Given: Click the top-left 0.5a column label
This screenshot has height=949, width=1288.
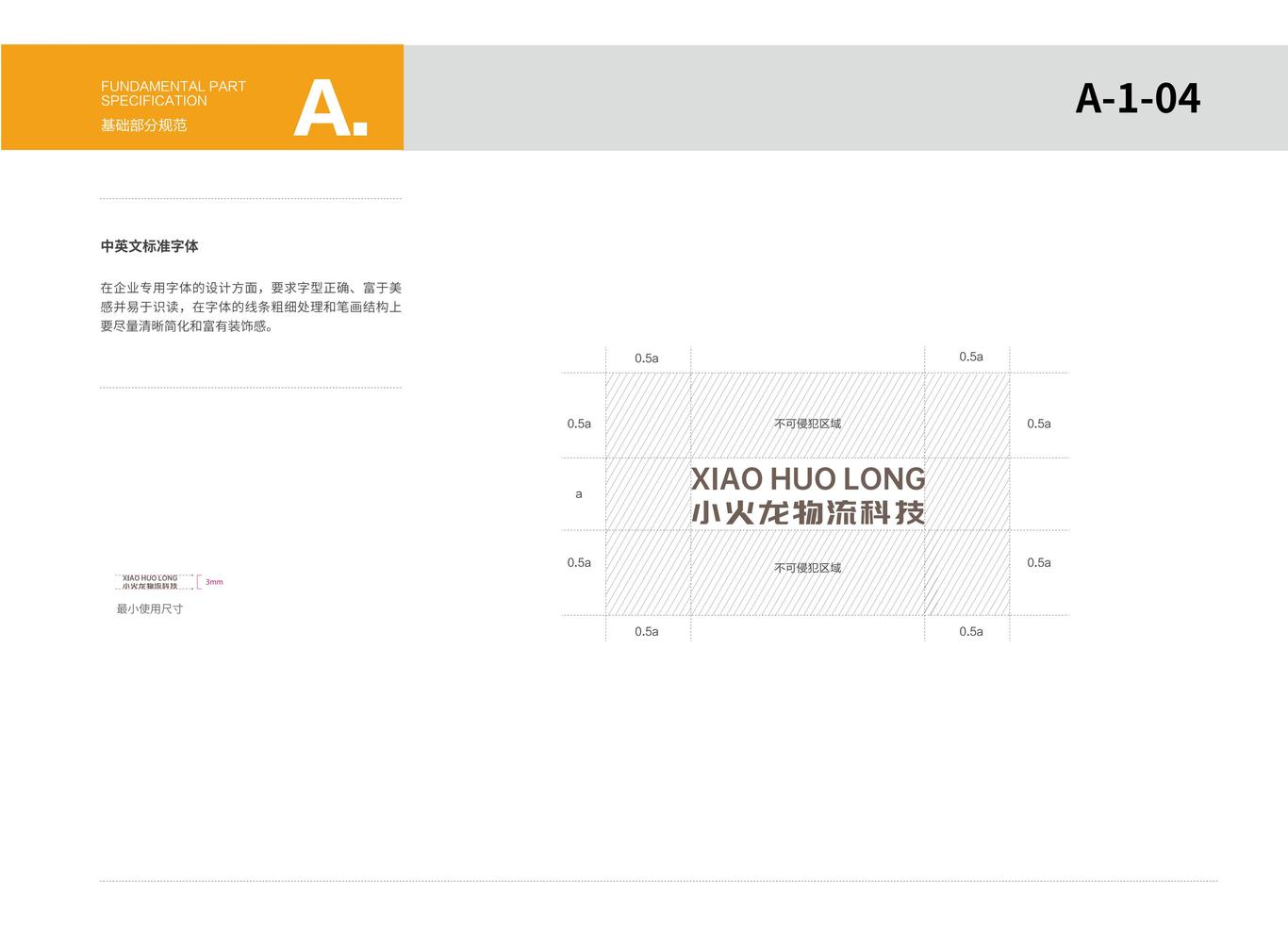Looking at the screenshot, I should click(x=647, y=358).
